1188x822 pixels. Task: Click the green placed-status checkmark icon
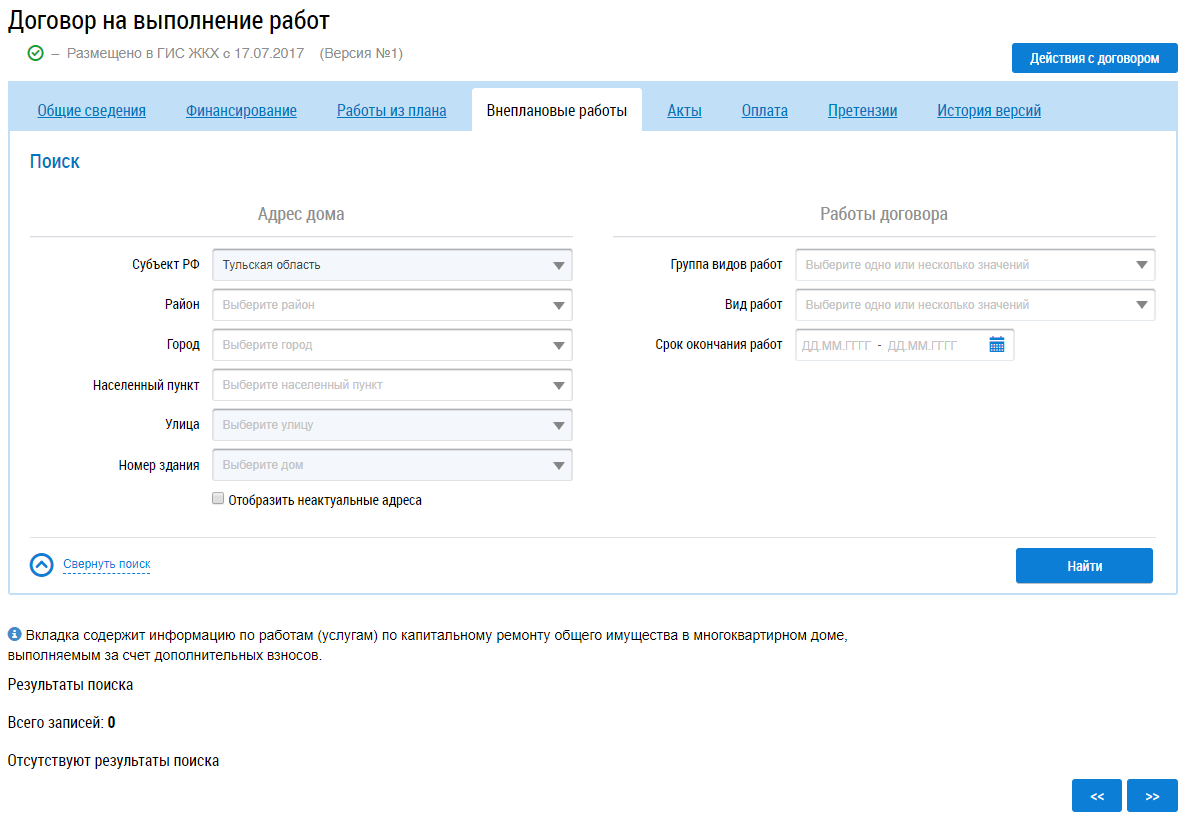pyautogui.click(x=36, y=53)
